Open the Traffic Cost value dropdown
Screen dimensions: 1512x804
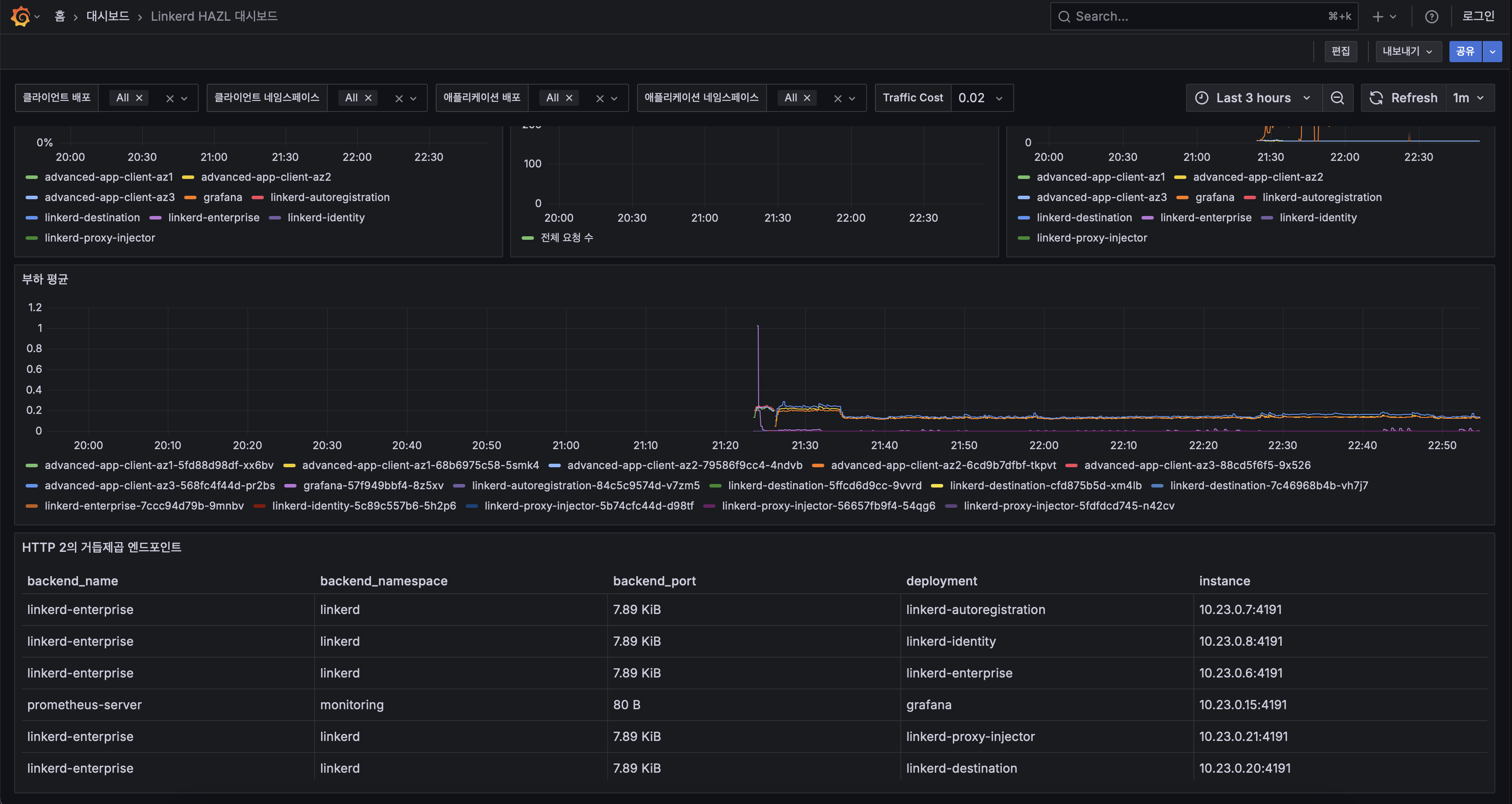tap(982, 98)
